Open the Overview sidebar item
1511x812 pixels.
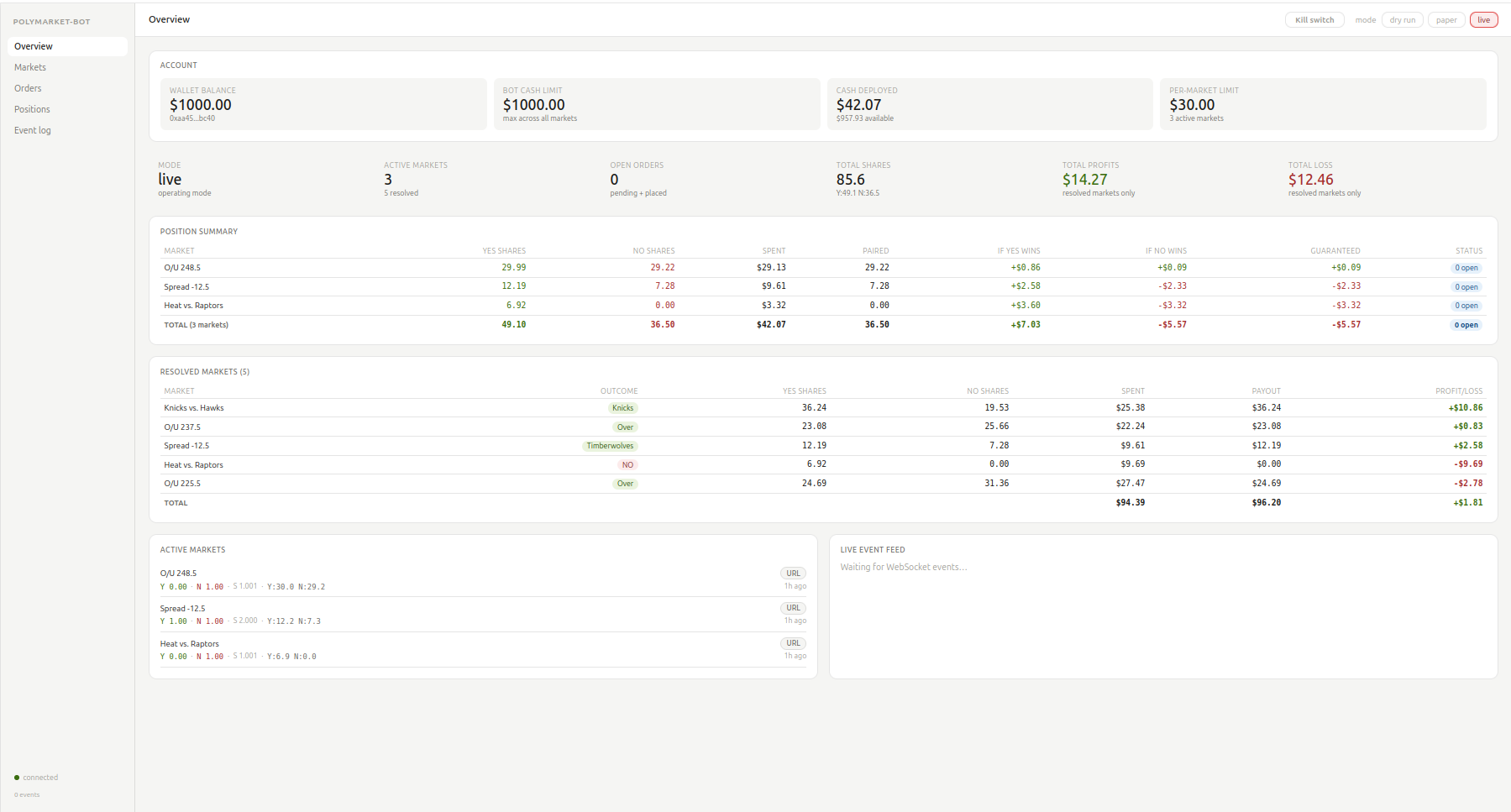(x=67, y=46)
